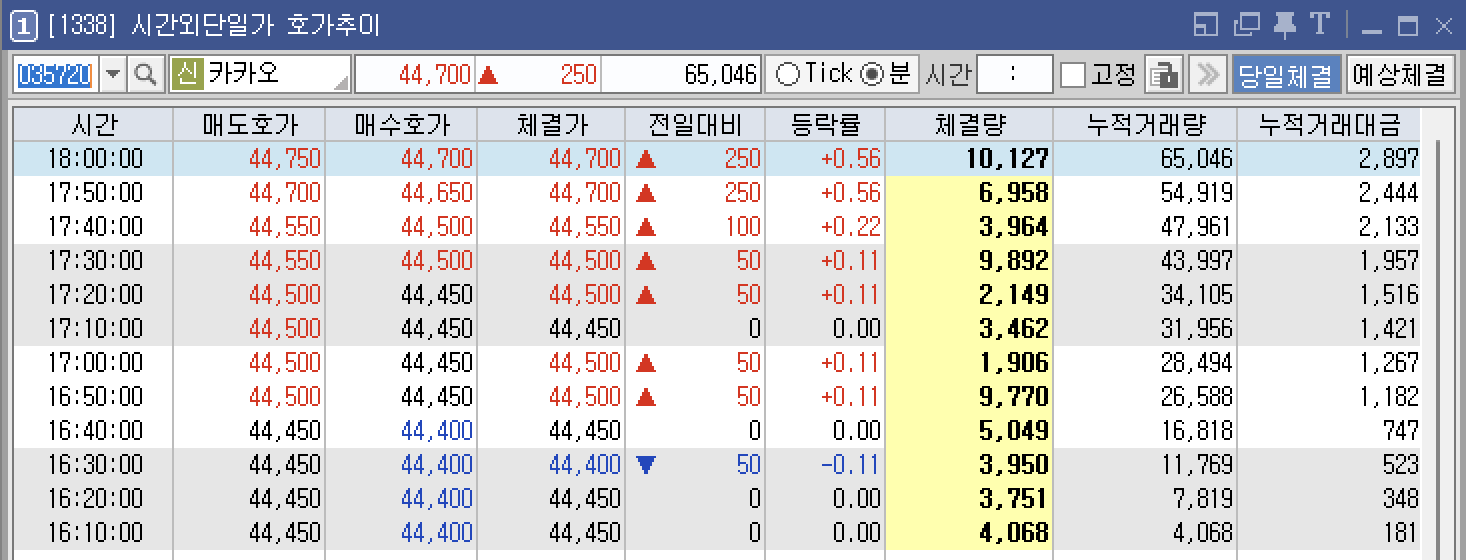Click the green 신 badge icon

pyautogui.click(x=187, y=74)
